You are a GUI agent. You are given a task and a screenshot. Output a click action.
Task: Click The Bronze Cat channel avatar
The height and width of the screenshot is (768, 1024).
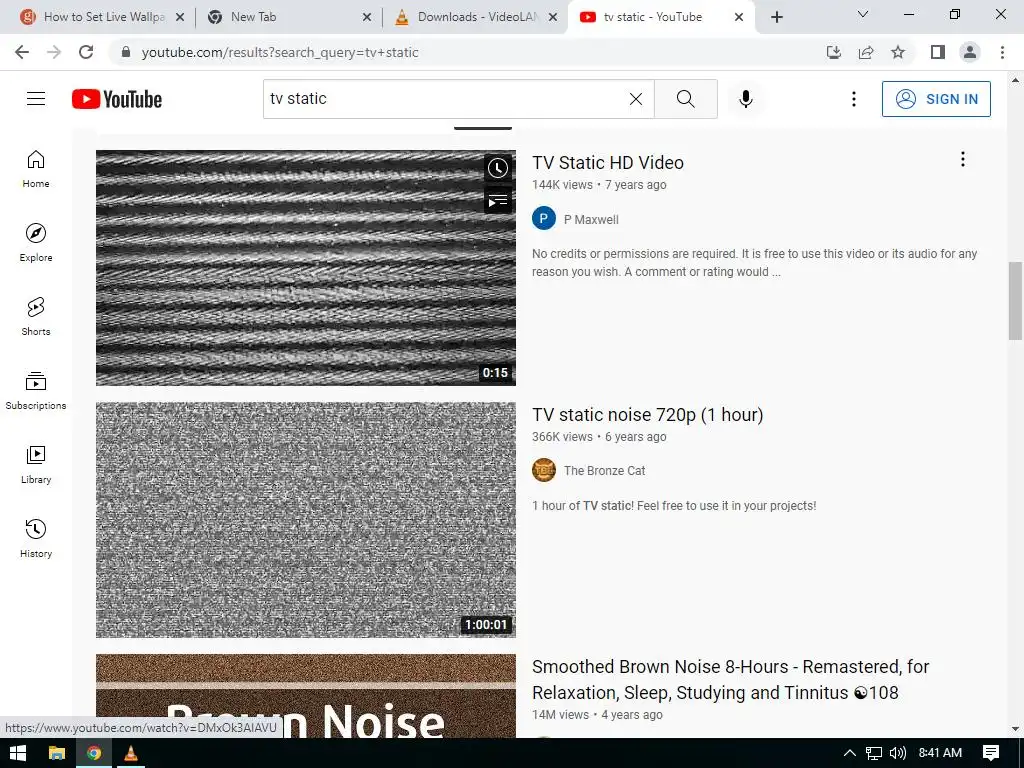click(543, 470)
